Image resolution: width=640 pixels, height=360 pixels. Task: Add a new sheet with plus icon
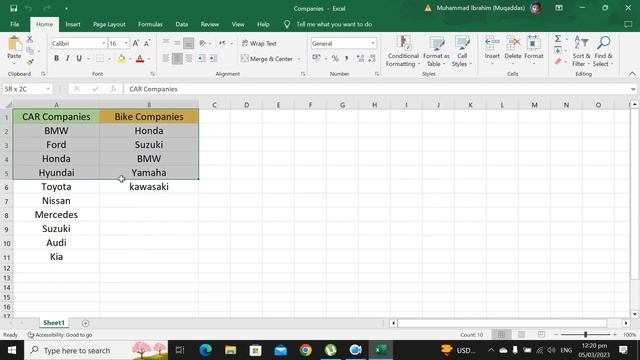85,323
